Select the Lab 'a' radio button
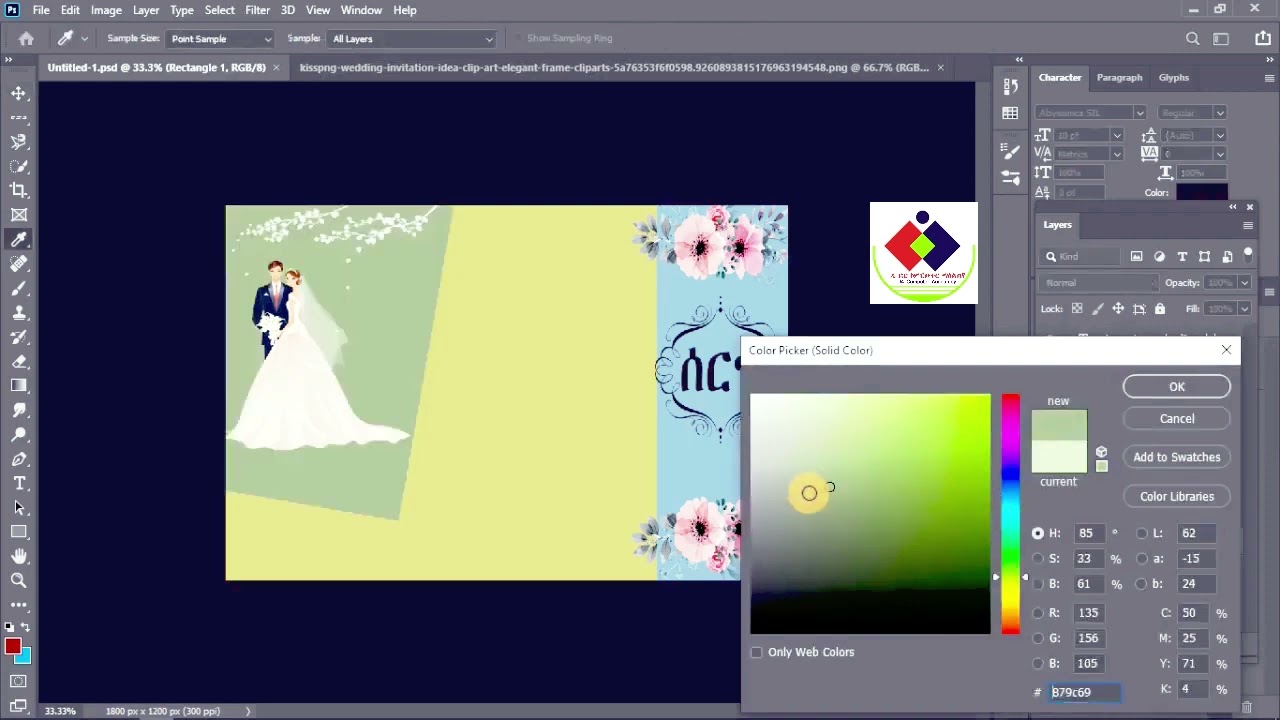1280x720 pixels. tap(1142, 559)
